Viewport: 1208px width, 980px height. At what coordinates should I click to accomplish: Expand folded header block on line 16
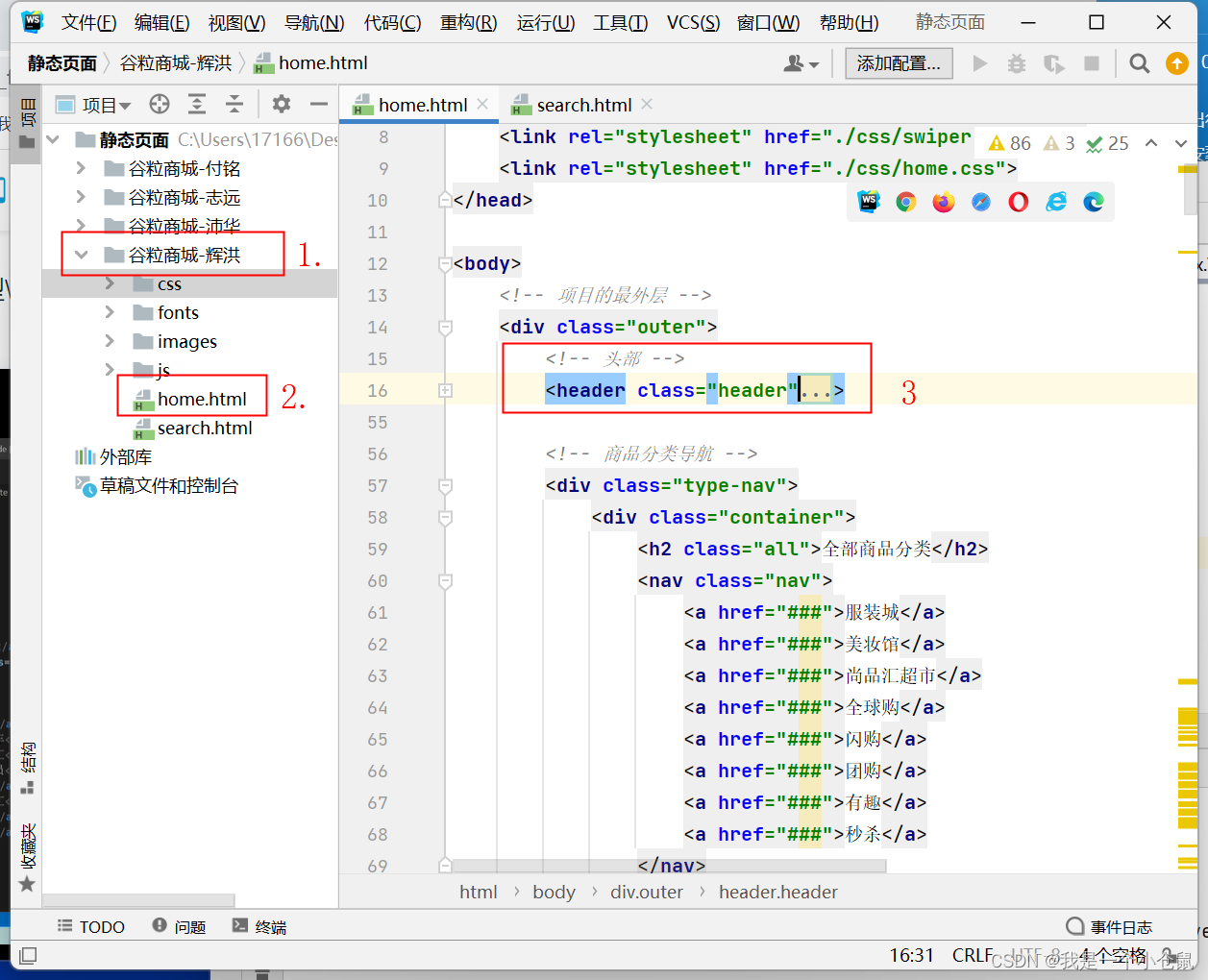445,390
